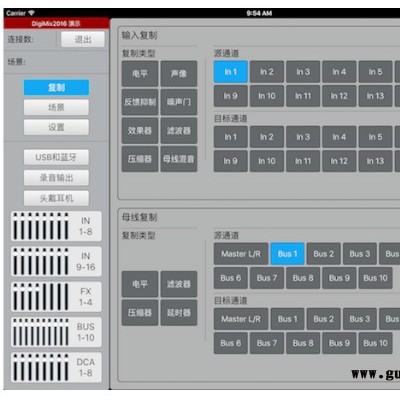This screenshot has width=400, height=400.
Task: Switch to the 场景 tab
Action: [56, 107]
